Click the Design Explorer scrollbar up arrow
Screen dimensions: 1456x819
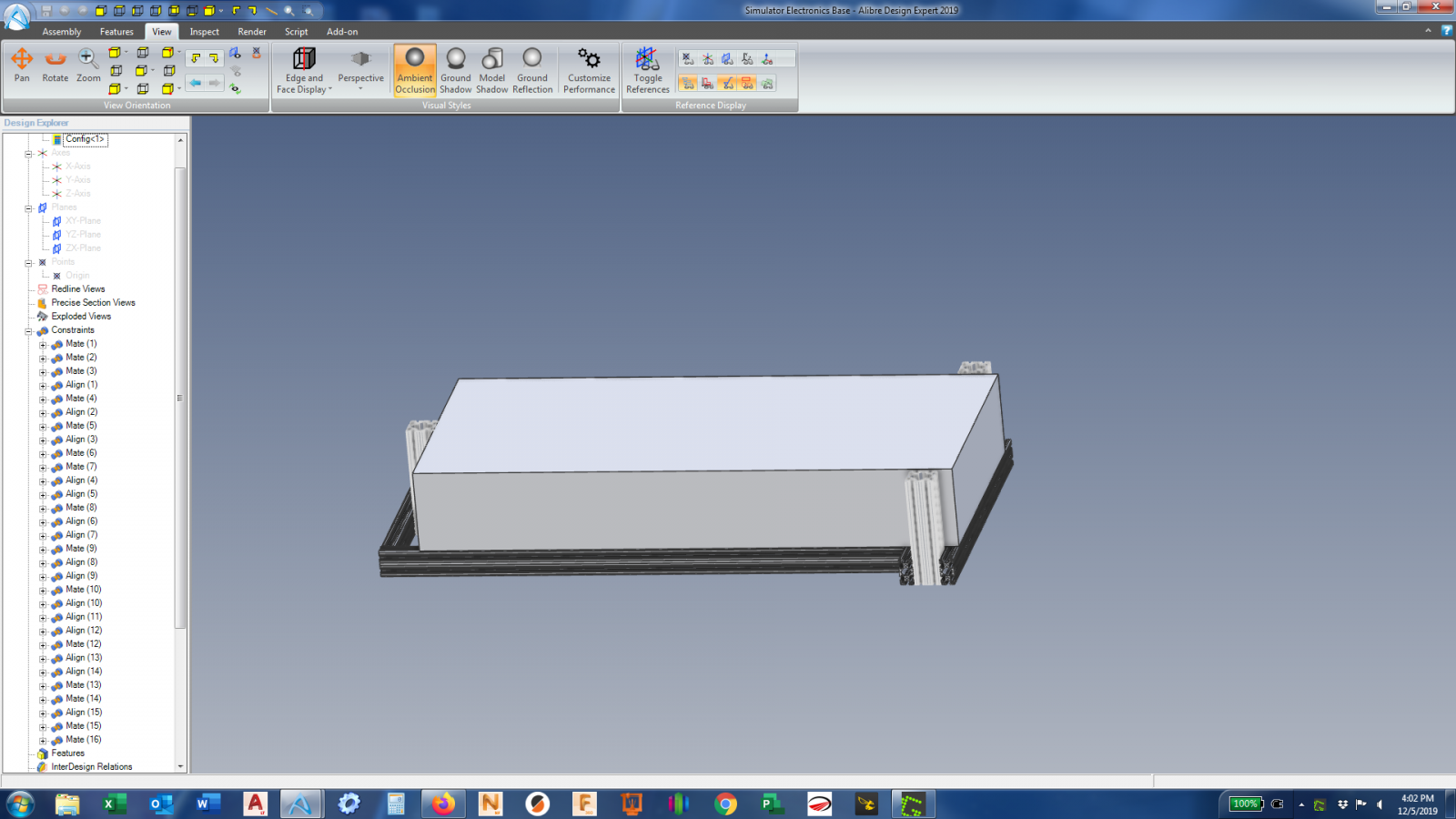pos(180,140)
